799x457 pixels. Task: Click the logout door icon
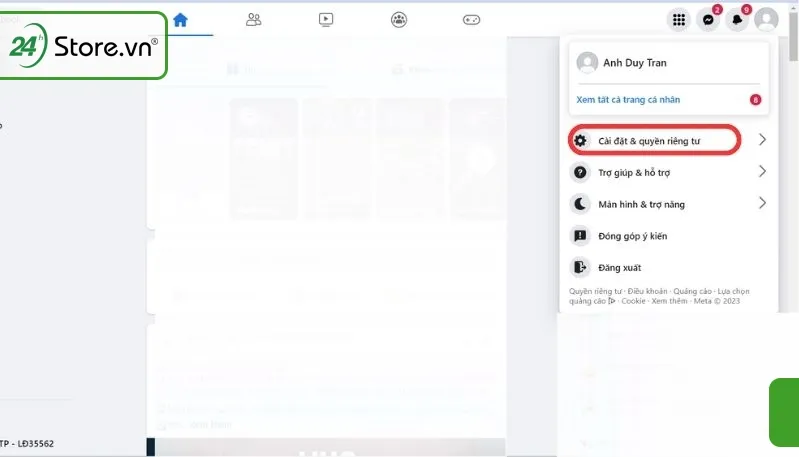click(580, 267)
